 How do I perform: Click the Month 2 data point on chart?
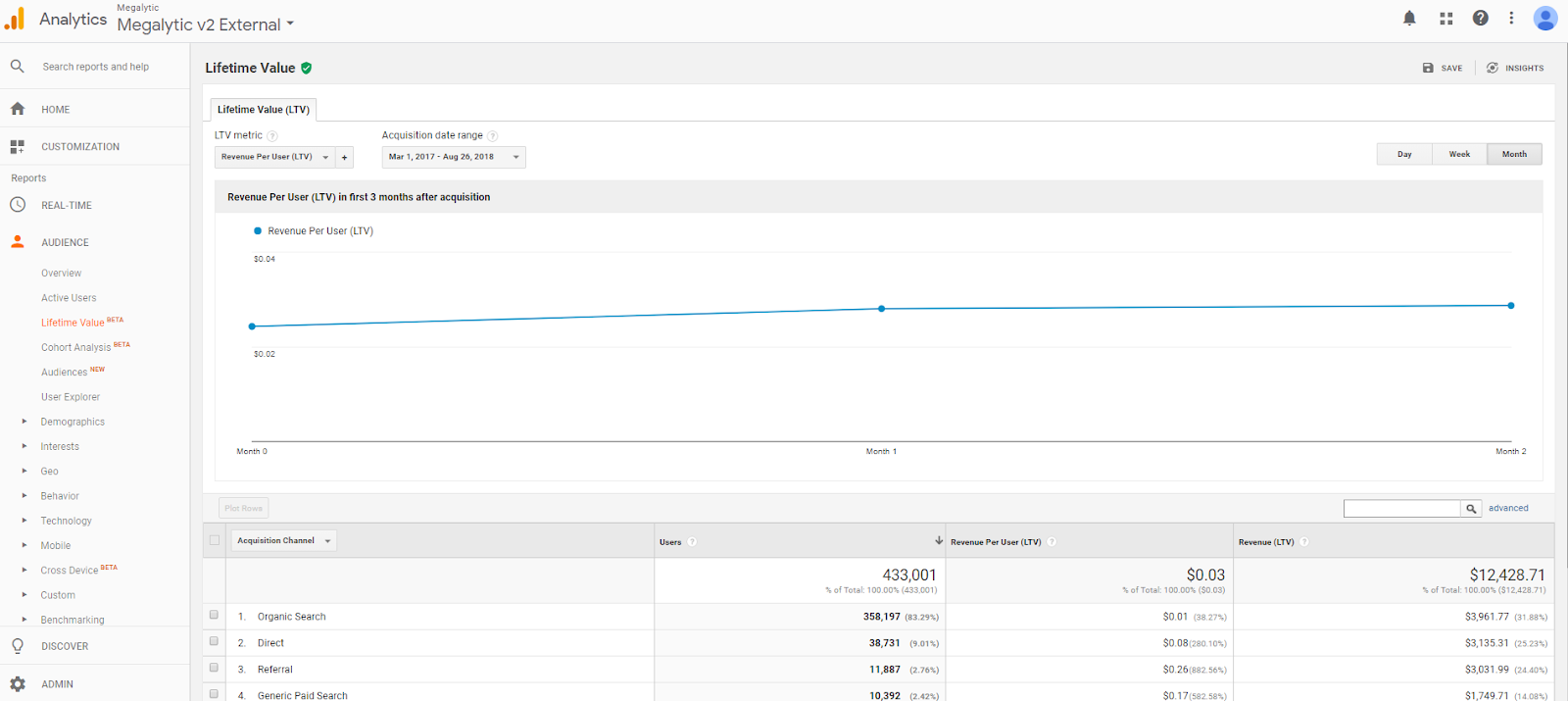[x=1511, y=306]
